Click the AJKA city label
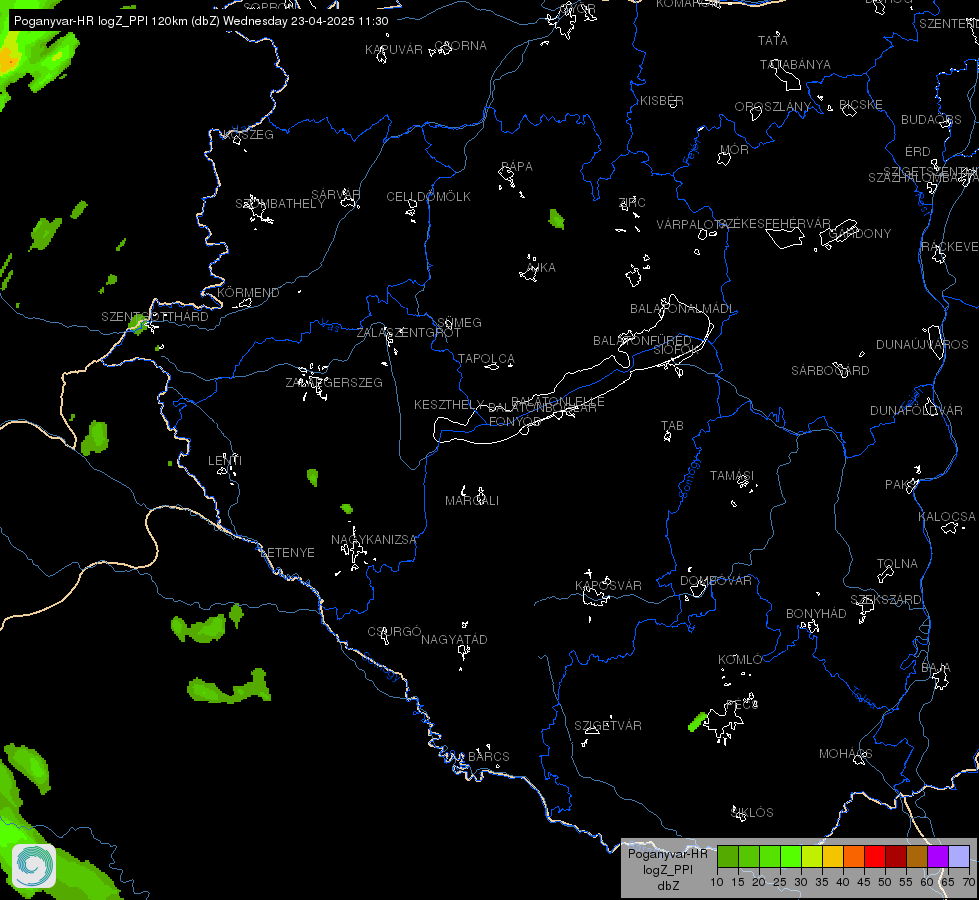 (x=541, y=268)
